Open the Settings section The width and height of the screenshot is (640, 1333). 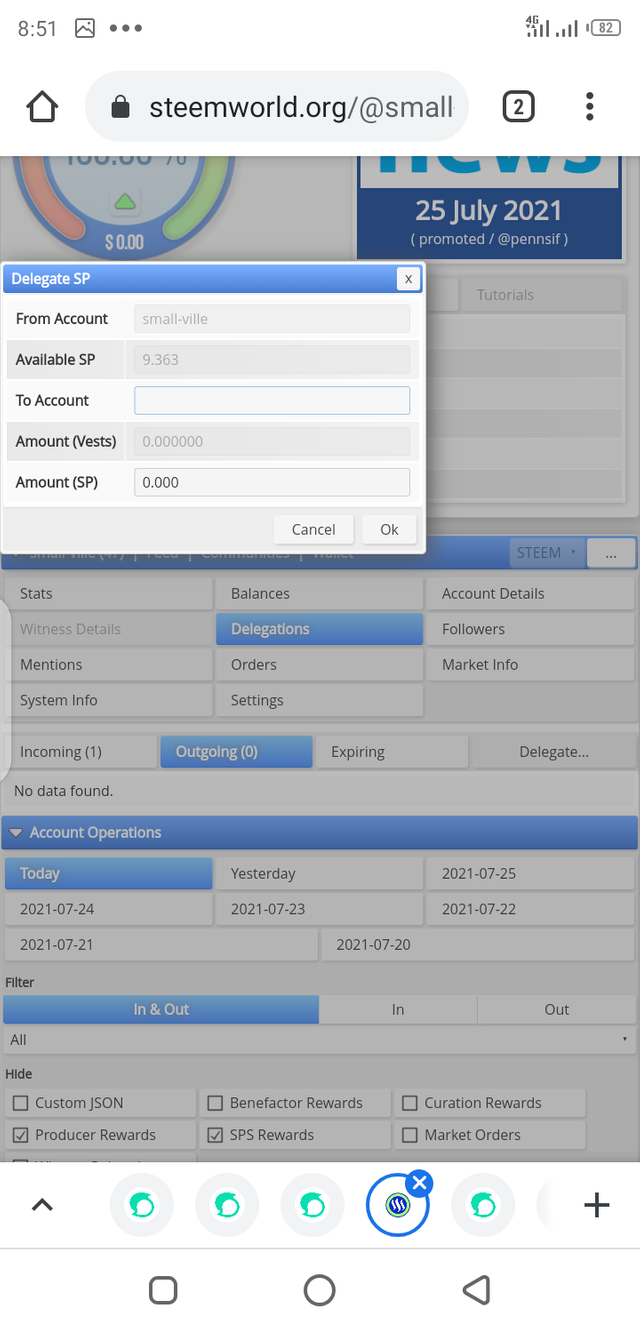pos(319,700)
